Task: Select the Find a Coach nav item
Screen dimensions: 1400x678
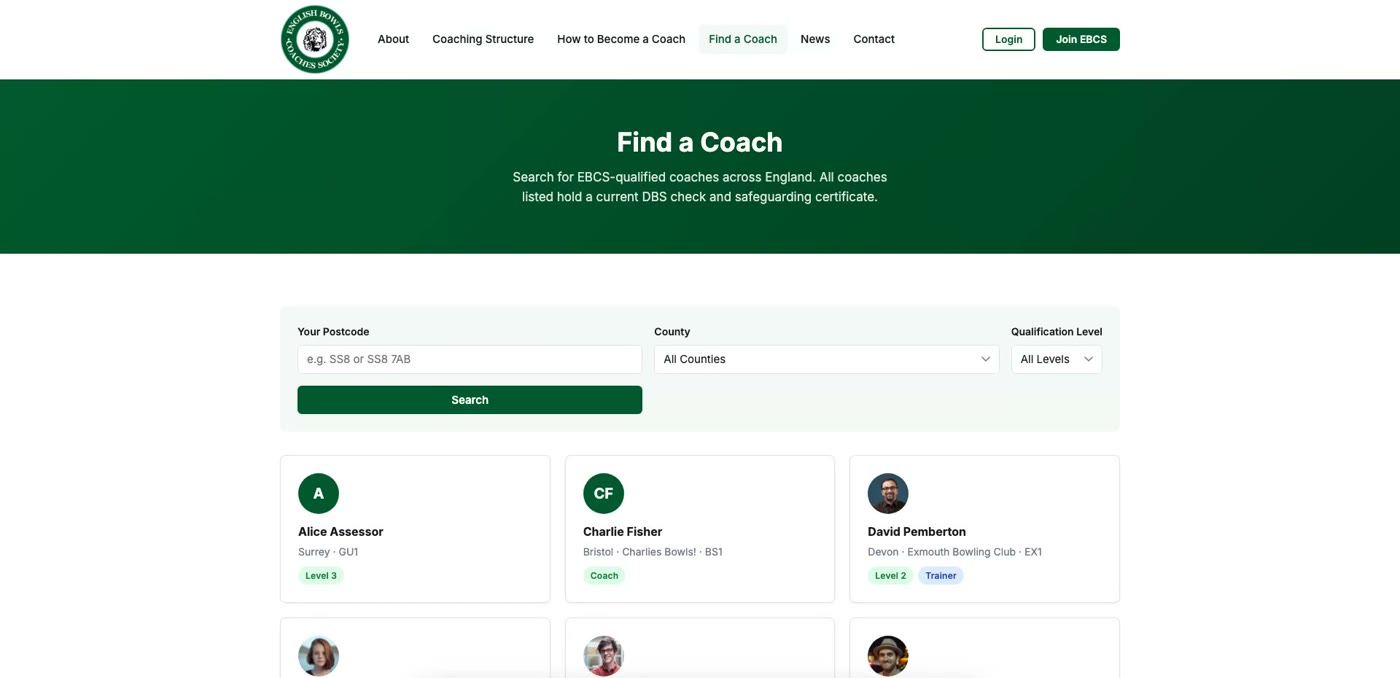Action: tap(743, 39)
